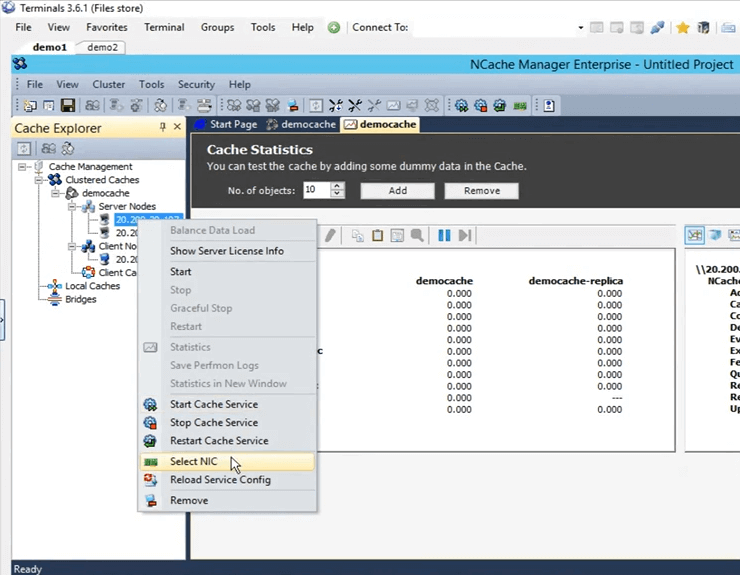Pause the statistics counter updates

[444, 235]
